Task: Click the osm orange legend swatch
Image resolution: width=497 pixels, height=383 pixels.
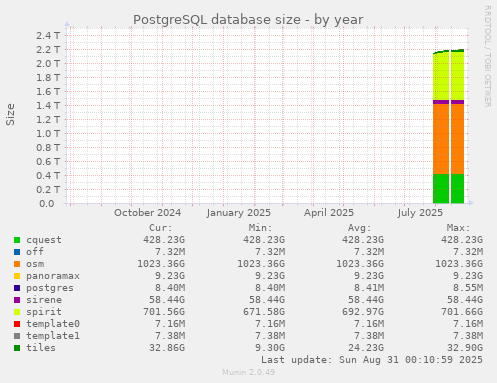Action: tap(17, 264)
